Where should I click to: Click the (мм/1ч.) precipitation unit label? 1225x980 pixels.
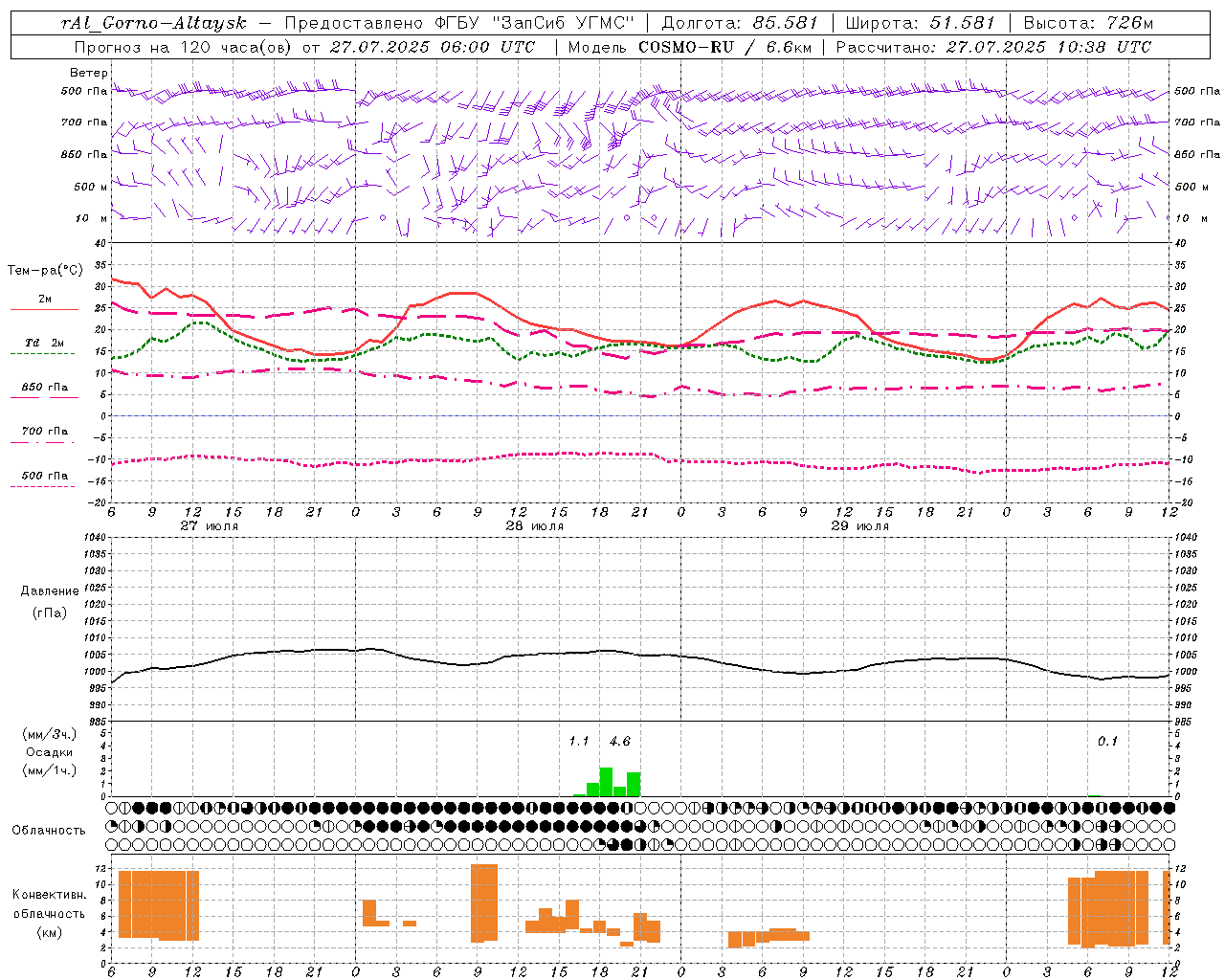coord(50,770)
